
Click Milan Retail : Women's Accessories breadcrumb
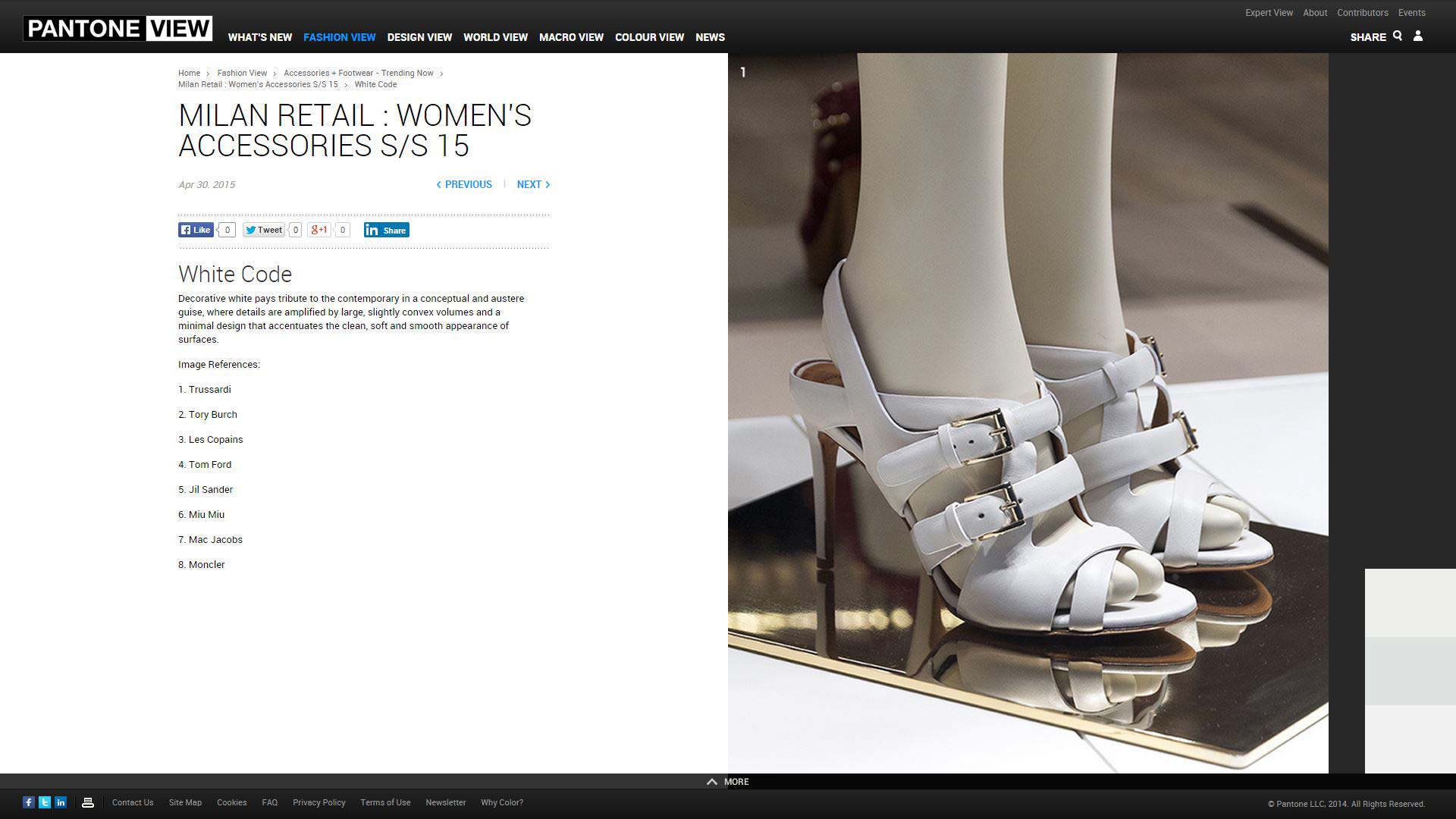tap(259, 85)
